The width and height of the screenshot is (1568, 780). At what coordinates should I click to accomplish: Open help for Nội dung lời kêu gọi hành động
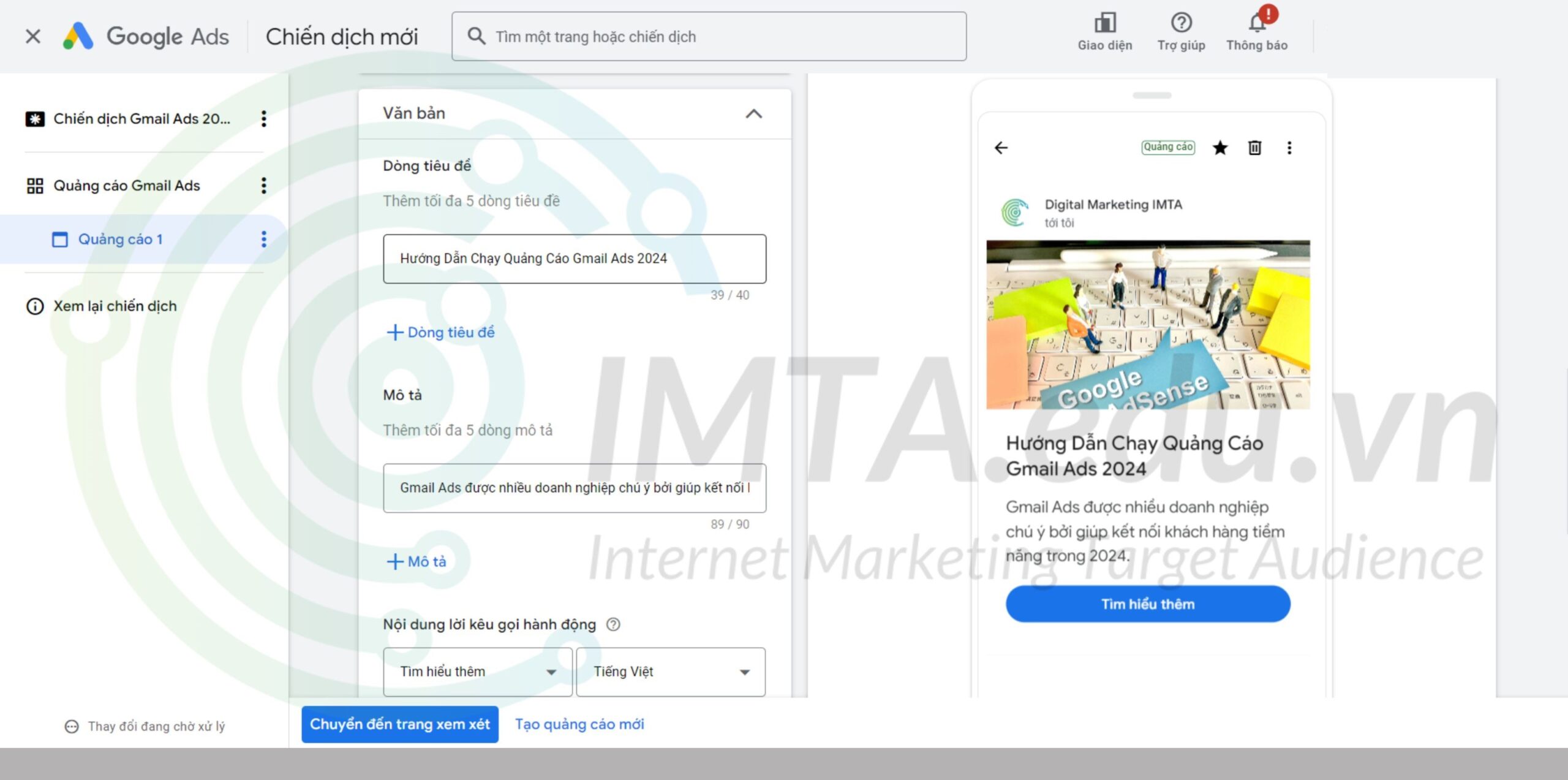coord(613,624)
